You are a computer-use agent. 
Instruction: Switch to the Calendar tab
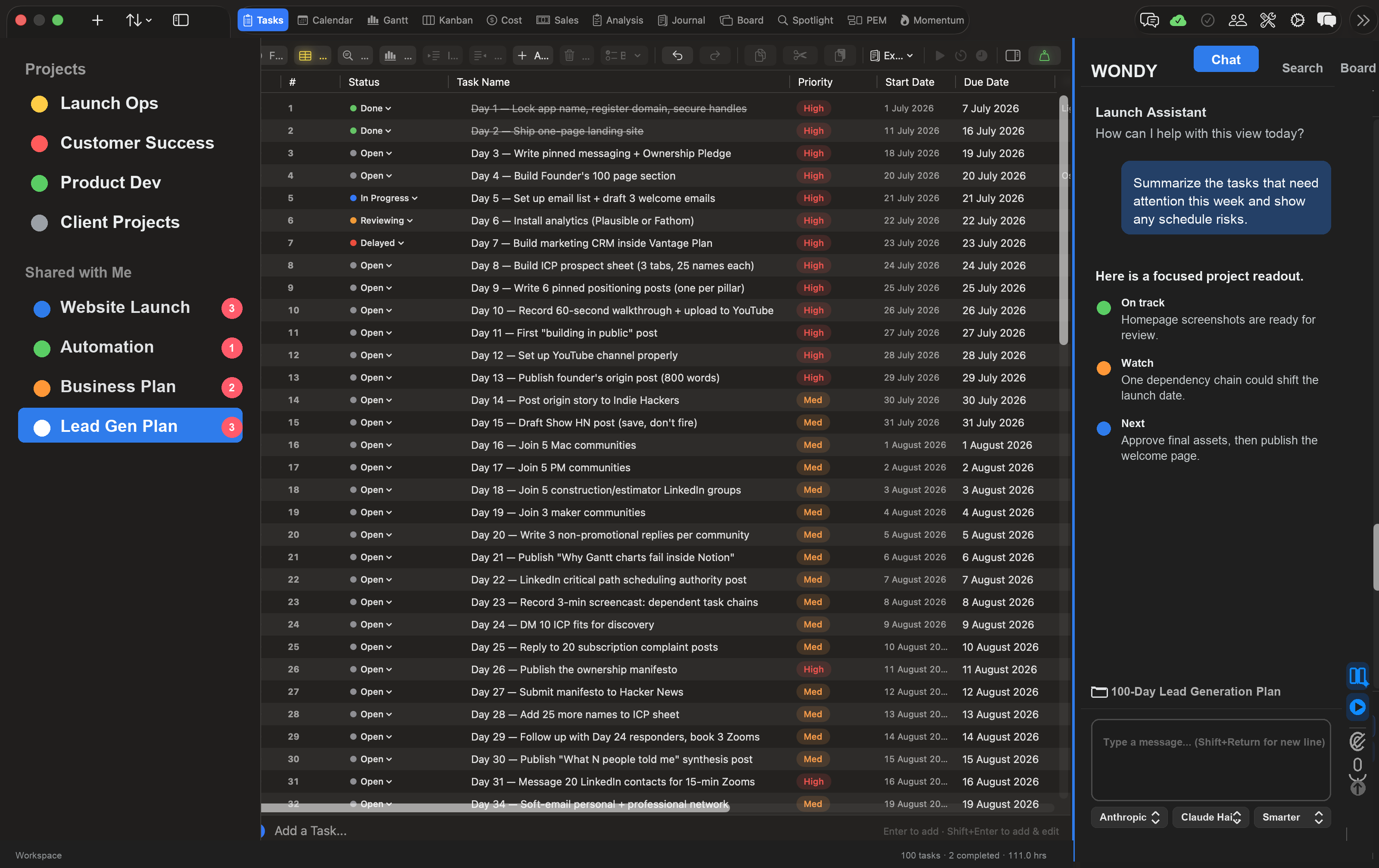tap(325, 20)
